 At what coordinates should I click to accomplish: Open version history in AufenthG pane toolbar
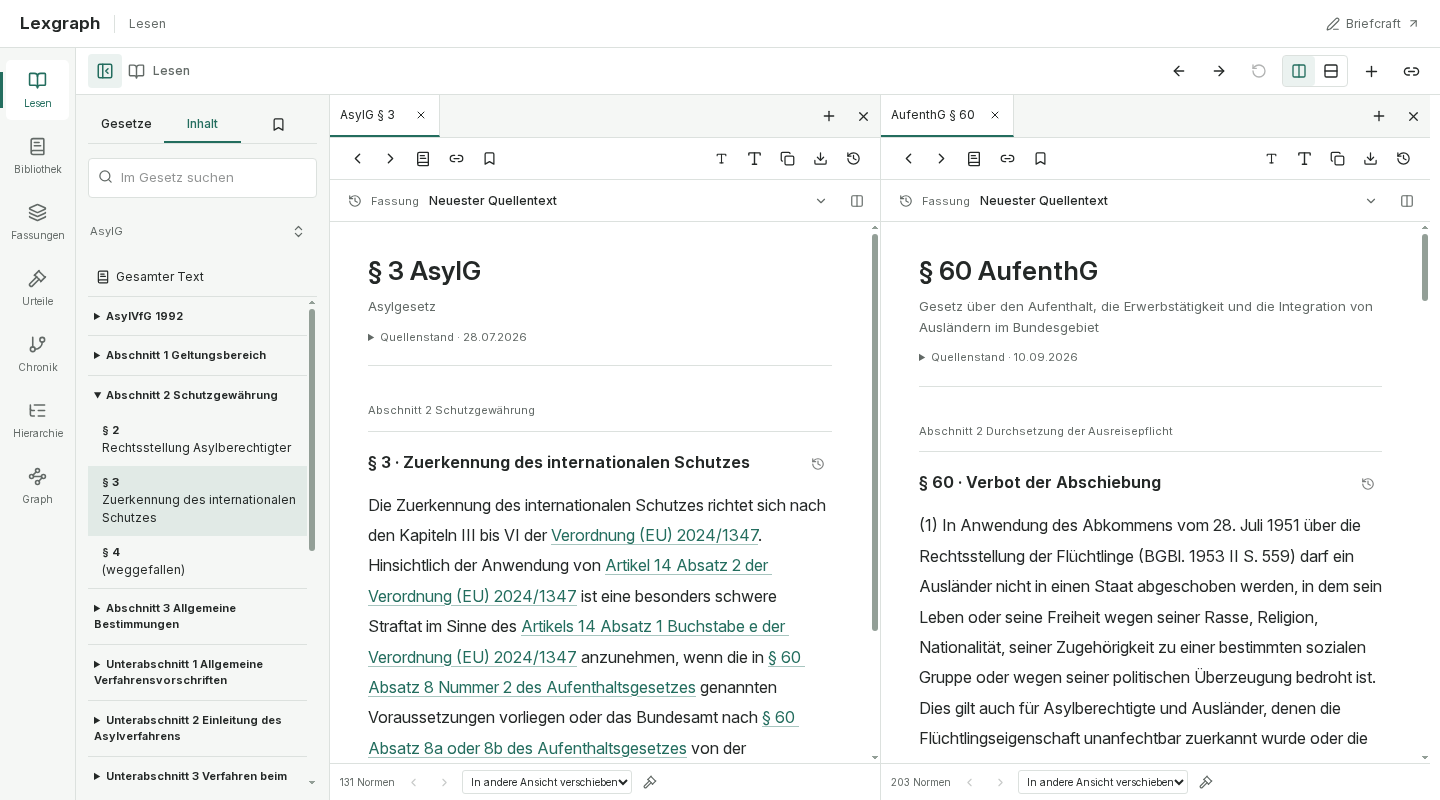click(1403, 158)
